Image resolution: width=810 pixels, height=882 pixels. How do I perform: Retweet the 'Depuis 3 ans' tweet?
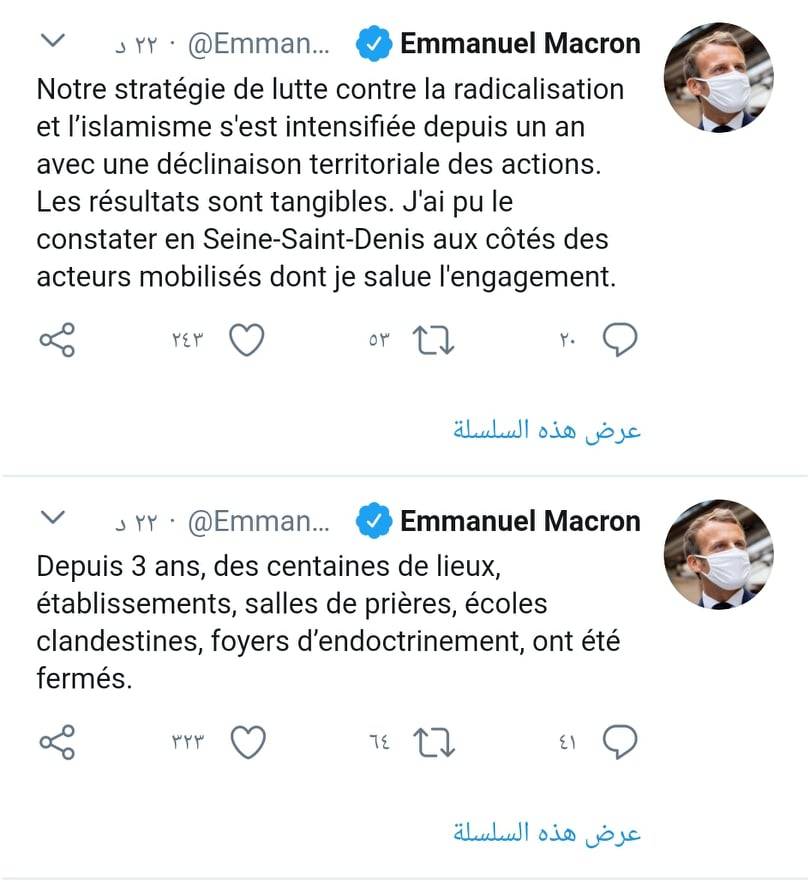pyautogui.click(x=433, y=742)
